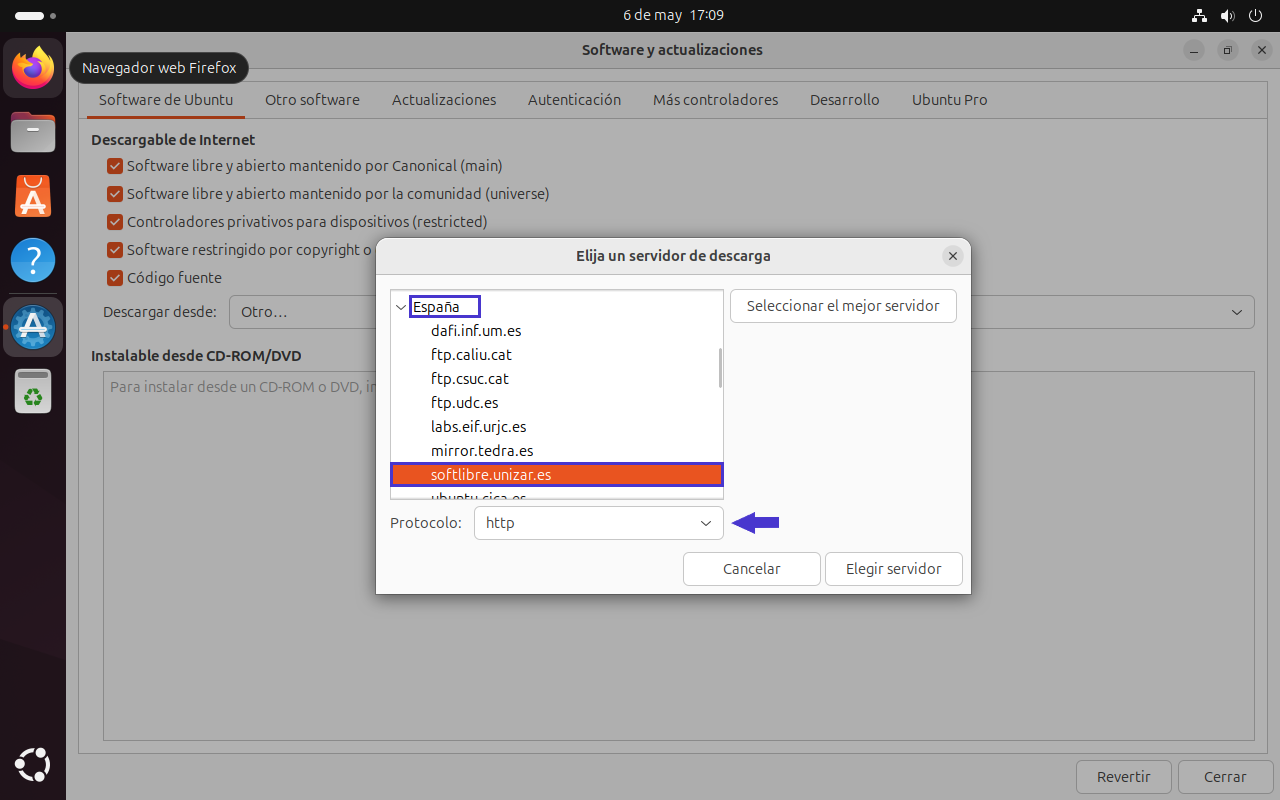Screen dimensions: 1280x800
Task: Click Seleccionar el mejor servidor button
Action: click(x=843, y=306)
